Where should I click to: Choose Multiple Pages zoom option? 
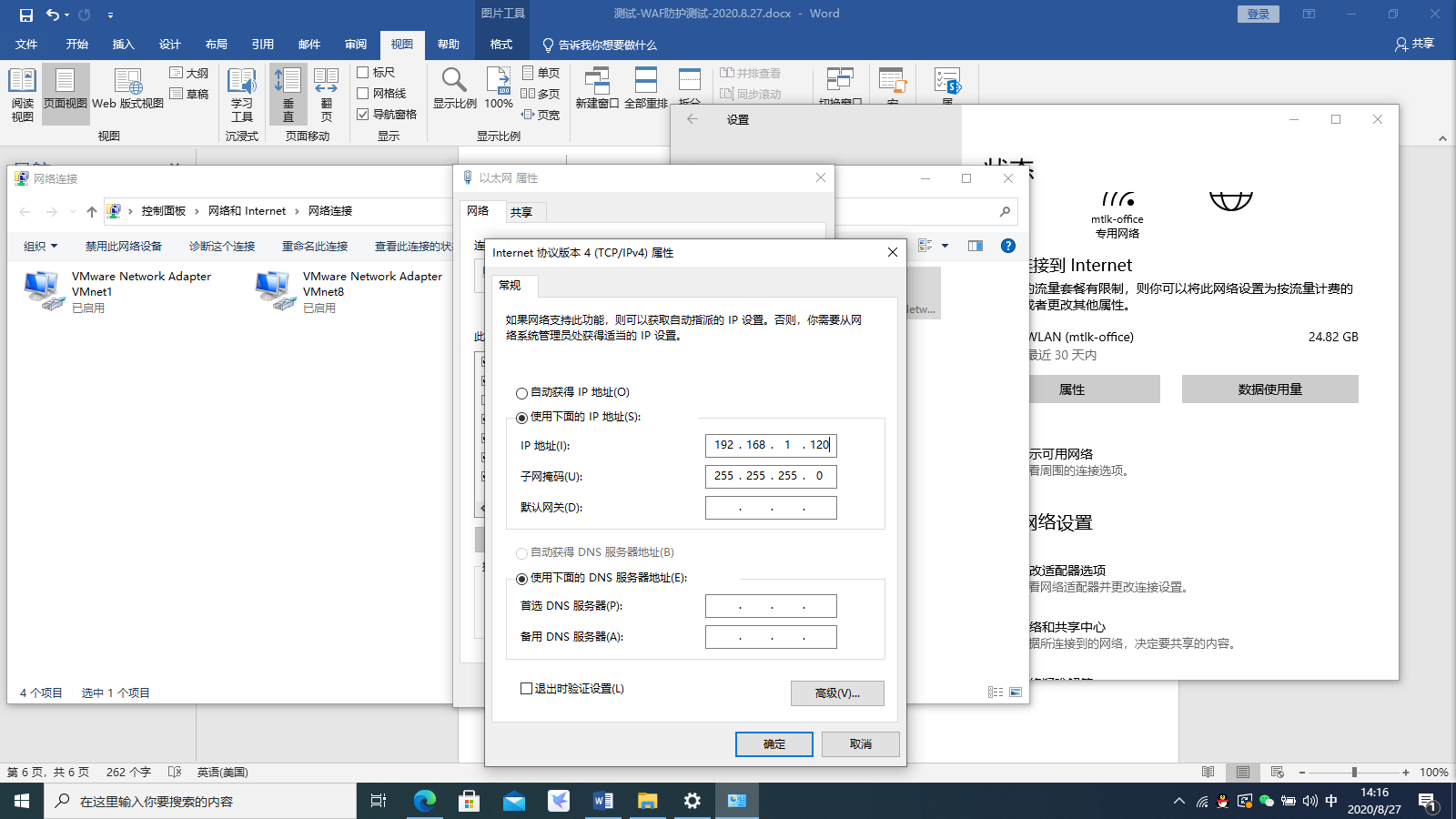click(541, 94)
